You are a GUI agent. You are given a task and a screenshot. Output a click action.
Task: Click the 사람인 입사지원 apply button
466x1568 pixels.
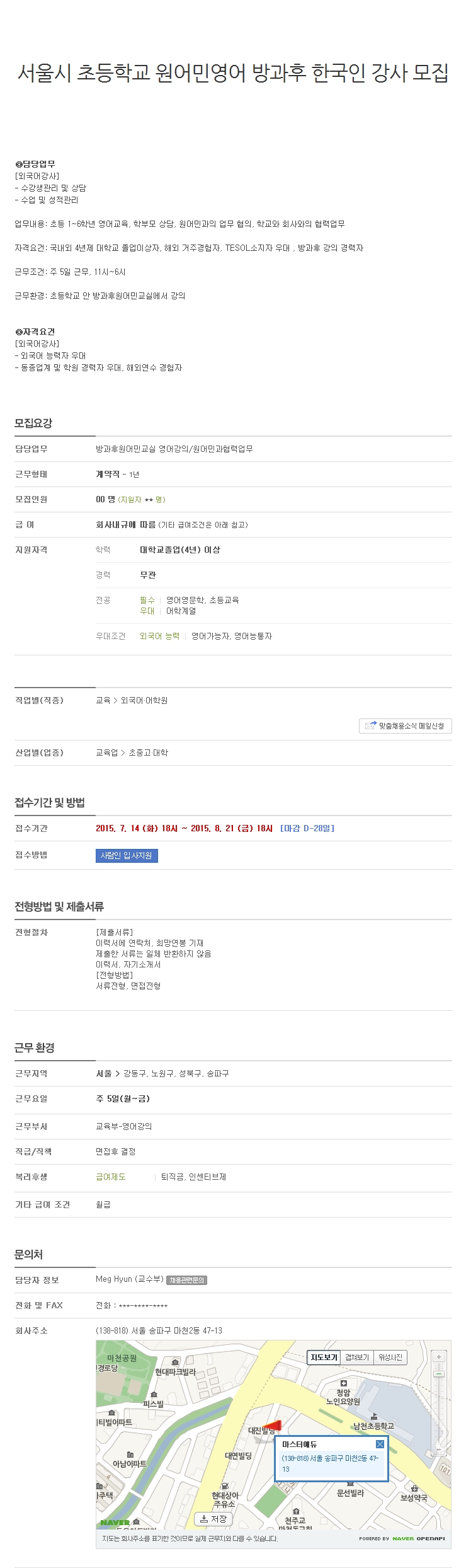[127, 856]
